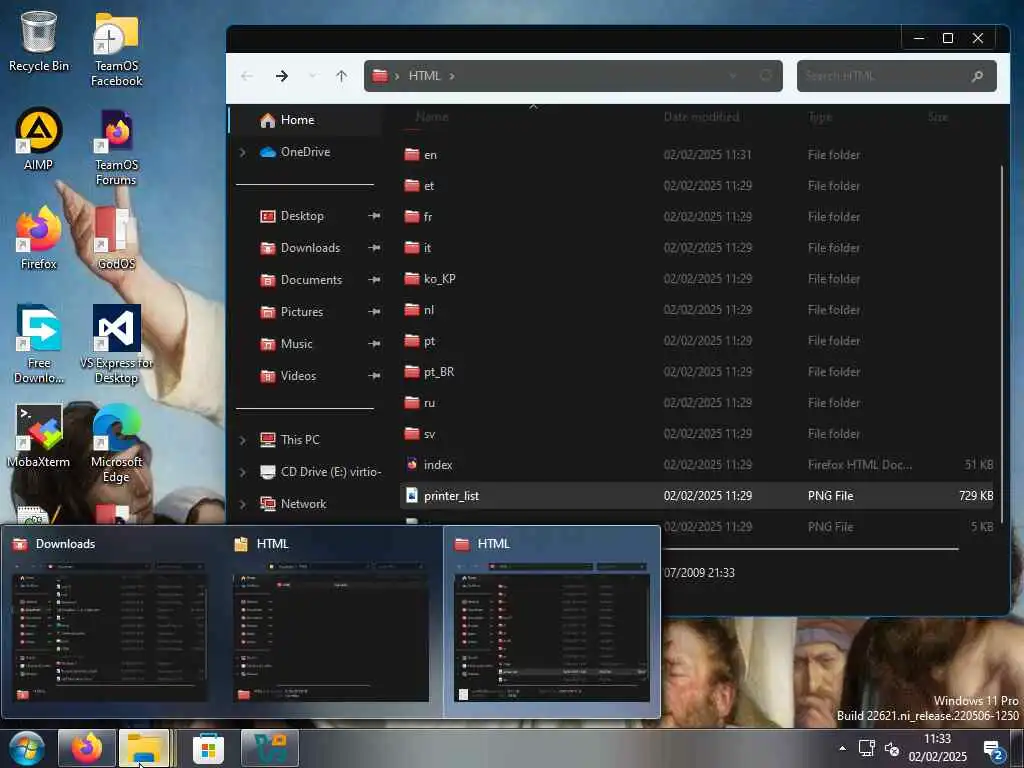Open recent locations dropdown arrow

pos(312,76)
